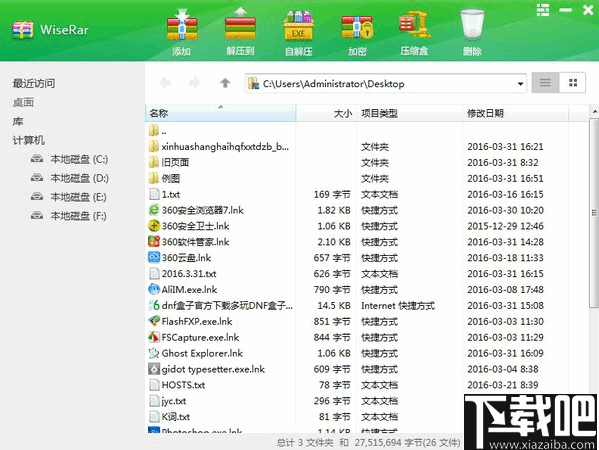Image resolution: width=599 pixels, height=450 pixels.
Task: Go back with the left arrow
Action: (x=165, y=83)
